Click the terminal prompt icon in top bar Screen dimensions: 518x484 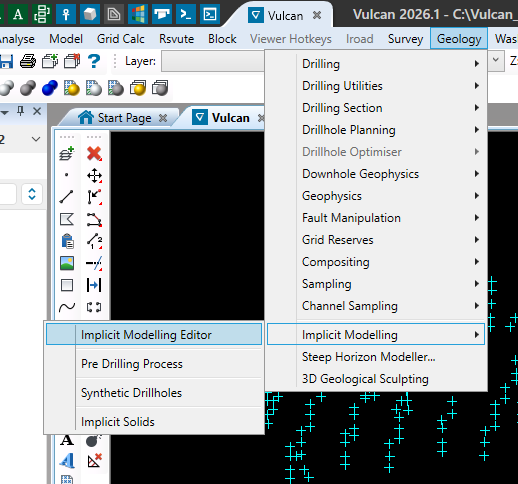(x=185, y=14)
